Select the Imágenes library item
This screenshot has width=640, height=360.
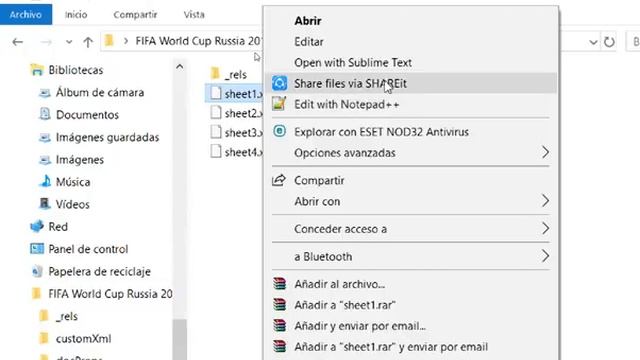80,159
